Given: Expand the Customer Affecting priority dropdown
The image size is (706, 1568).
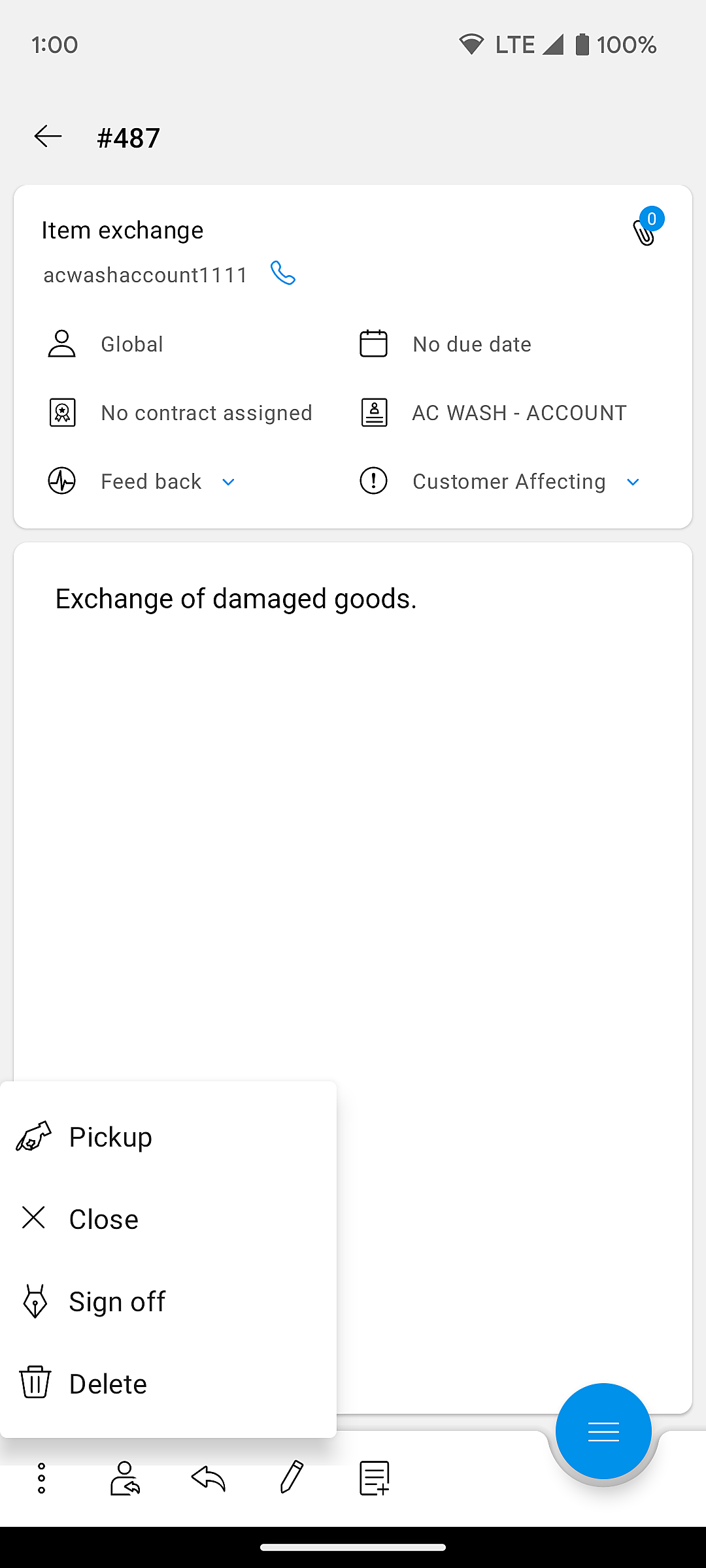Looking at the screenshot, I should pyautogui.click(x=632, y=482).
